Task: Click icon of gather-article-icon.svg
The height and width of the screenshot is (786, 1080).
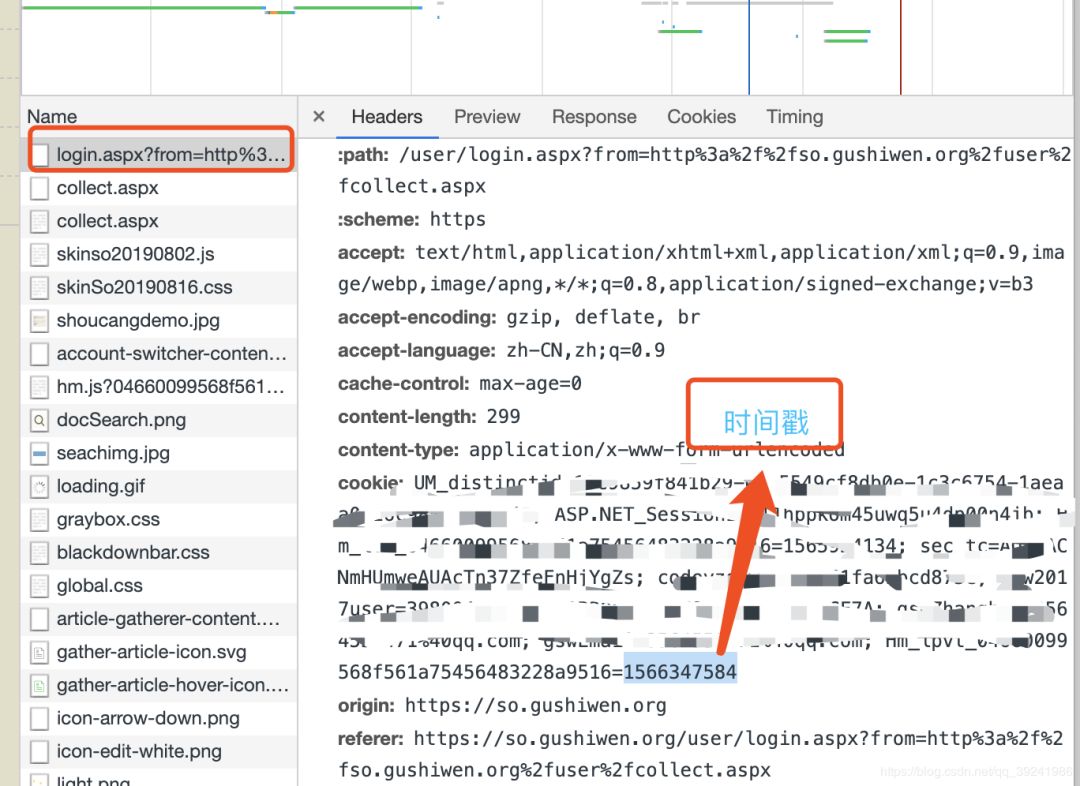Action: pos(40,652)
